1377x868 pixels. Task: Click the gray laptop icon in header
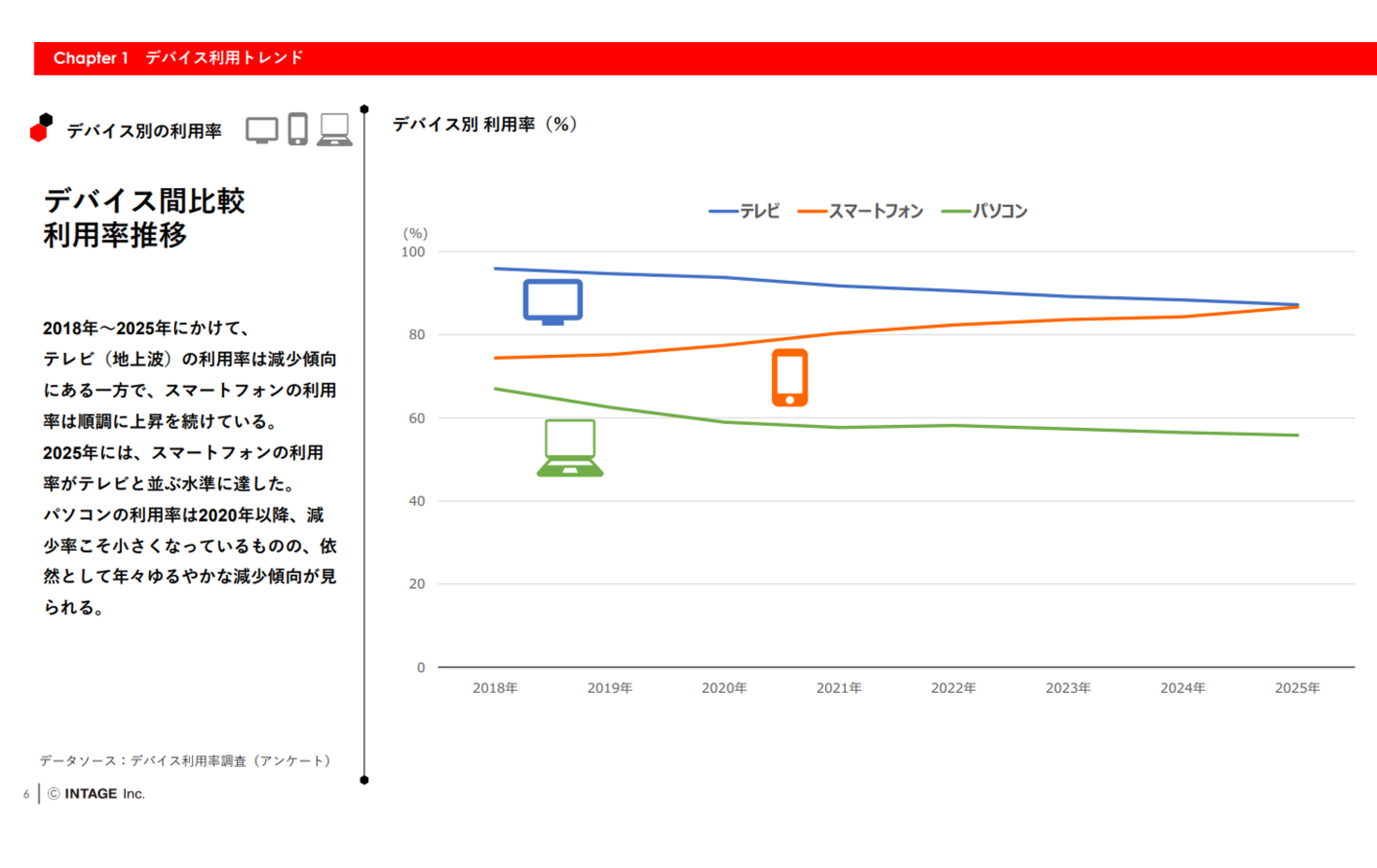[x=334, y=130]
